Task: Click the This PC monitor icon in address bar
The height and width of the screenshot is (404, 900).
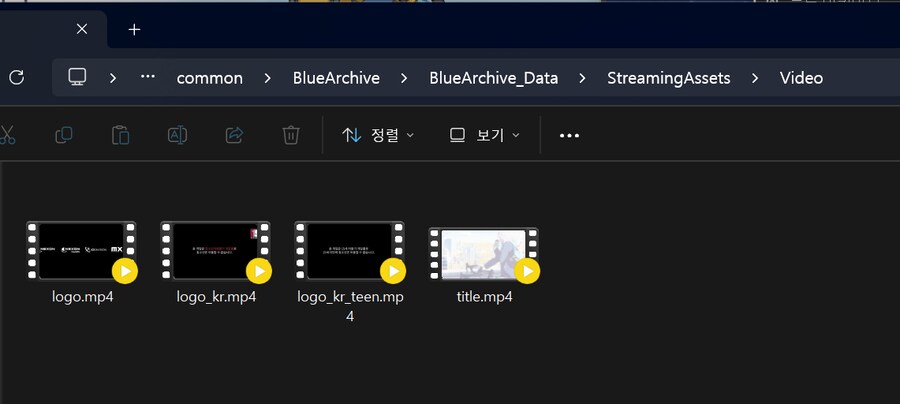Action: (x=77, y=77)
